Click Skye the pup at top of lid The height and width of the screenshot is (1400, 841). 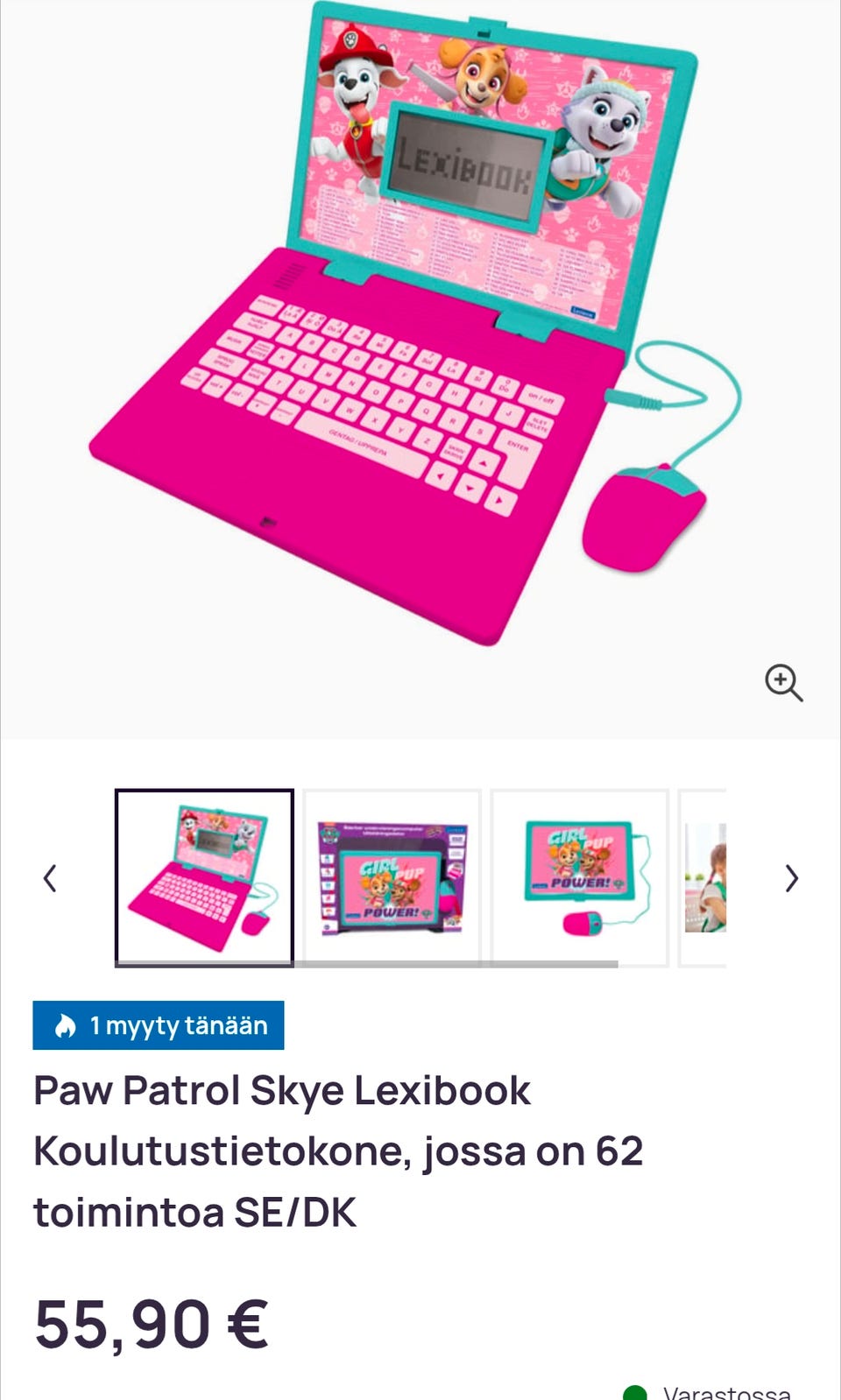coord(479,74)
